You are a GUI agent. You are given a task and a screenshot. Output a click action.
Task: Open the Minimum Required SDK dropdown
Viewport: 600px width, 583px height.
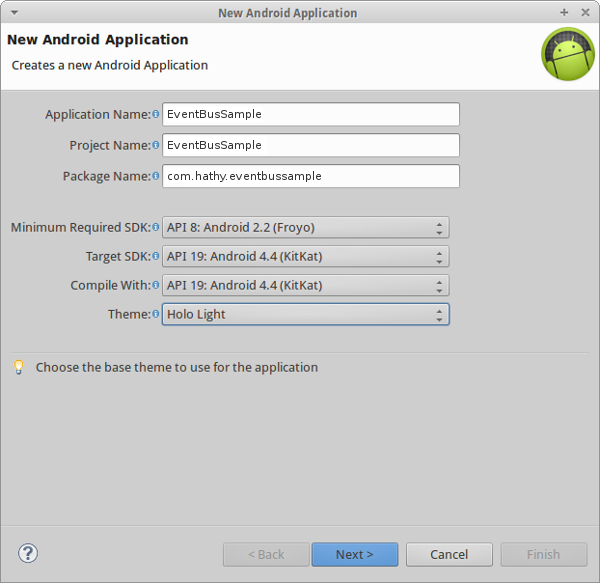[305, 228]
